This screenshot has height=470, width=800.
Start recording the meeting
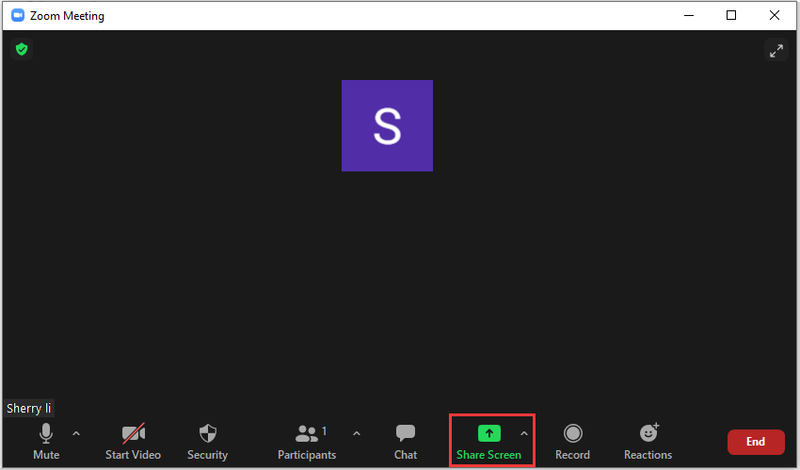pyautogui.click(x=572, y=441)
